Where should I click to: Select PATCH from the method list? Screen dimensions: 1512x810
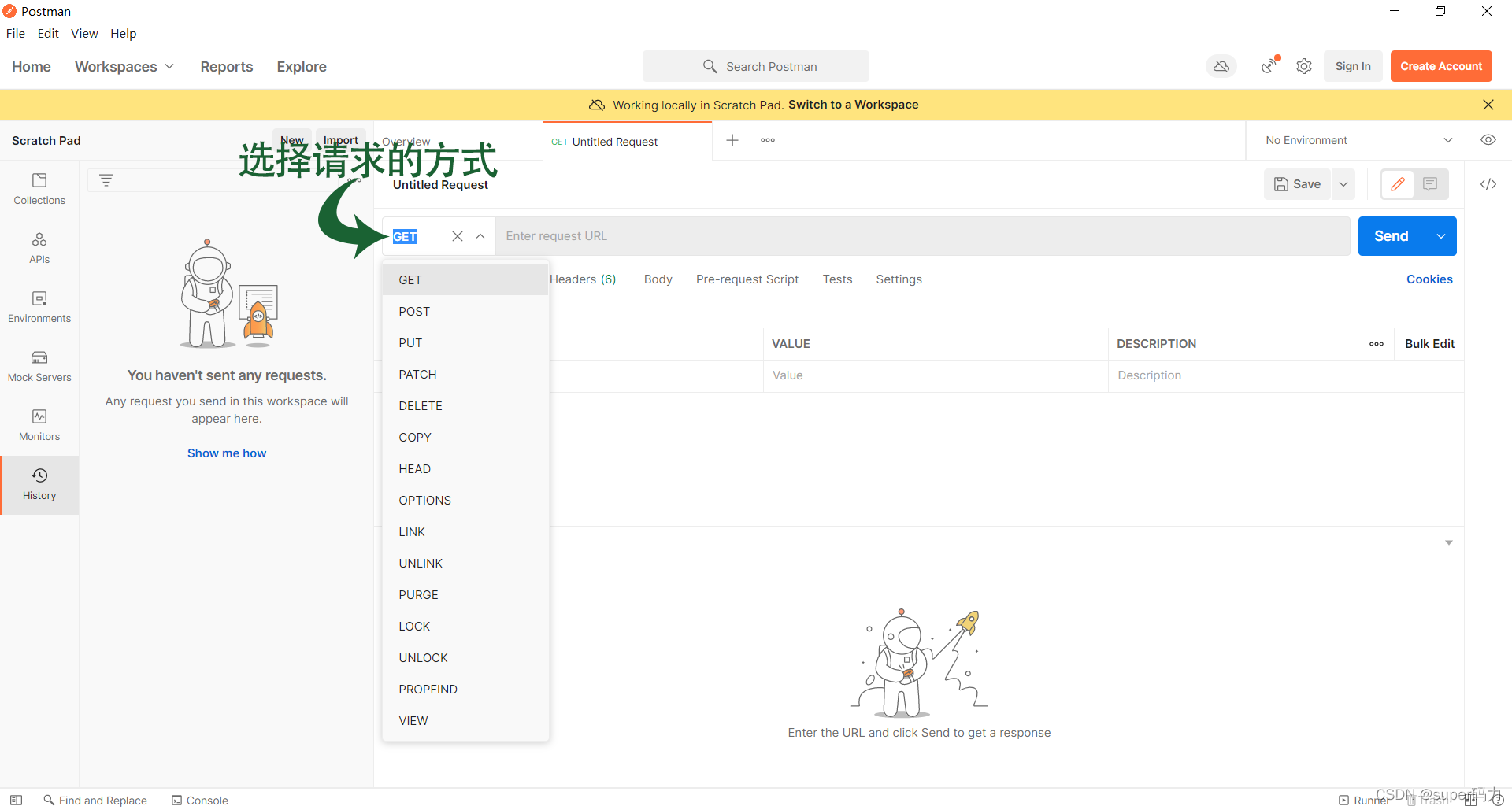click(465, 375)
